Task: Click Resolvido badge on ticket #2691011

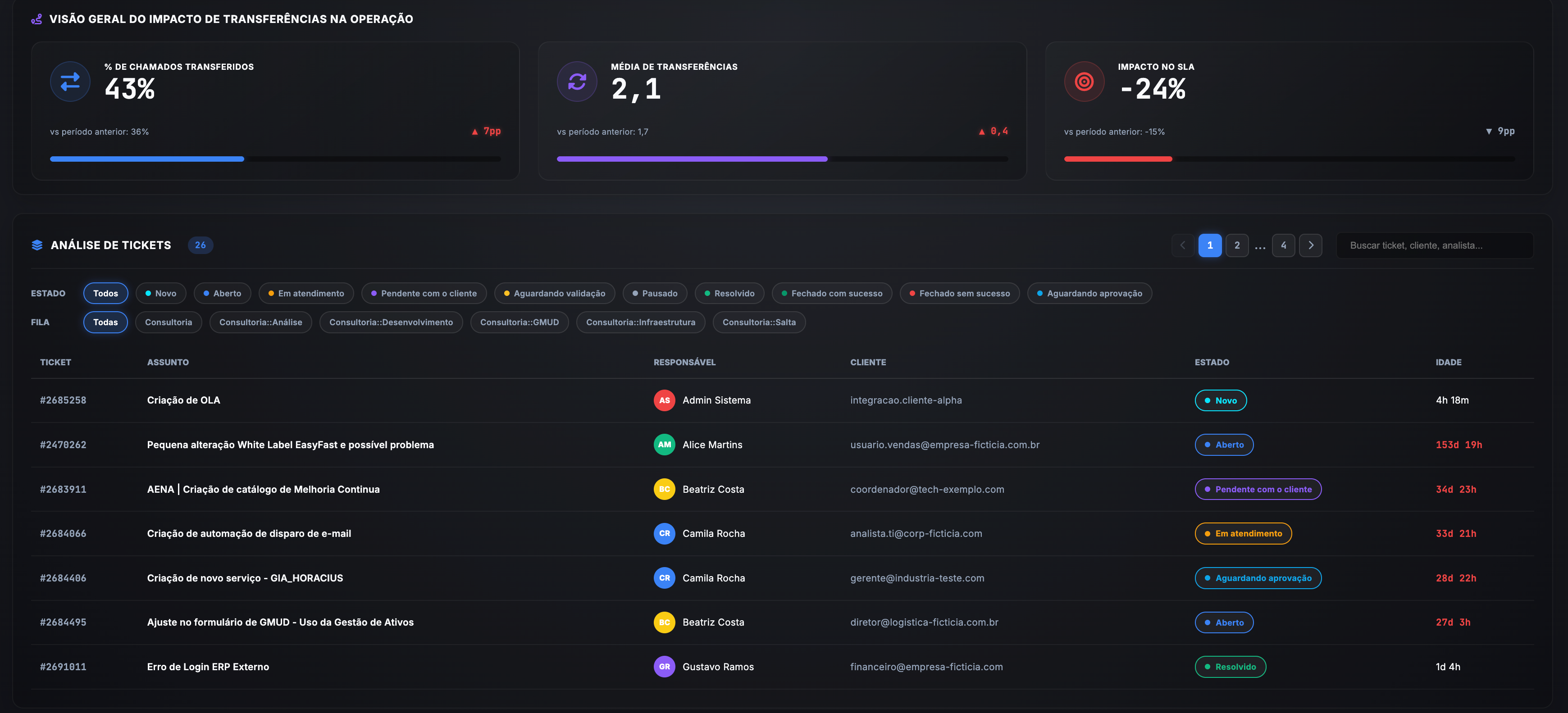Action: point(1230,667)
